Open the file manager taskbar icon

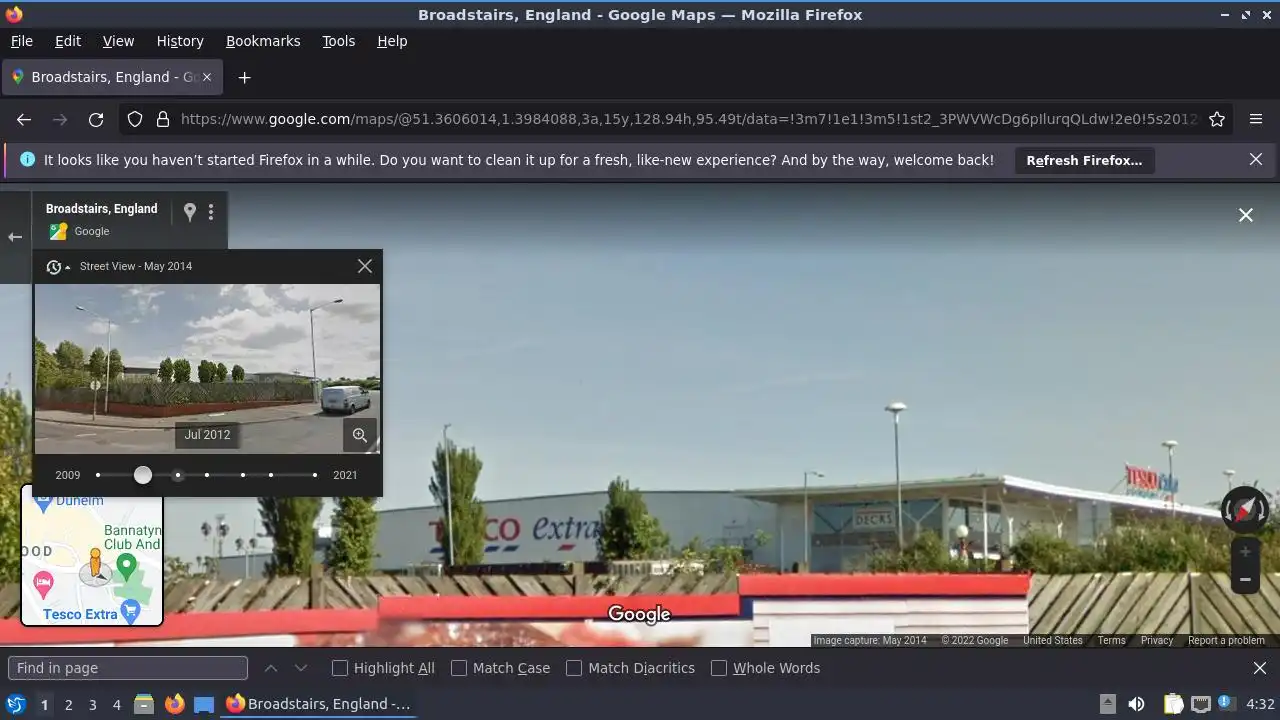tap(143, 704)
